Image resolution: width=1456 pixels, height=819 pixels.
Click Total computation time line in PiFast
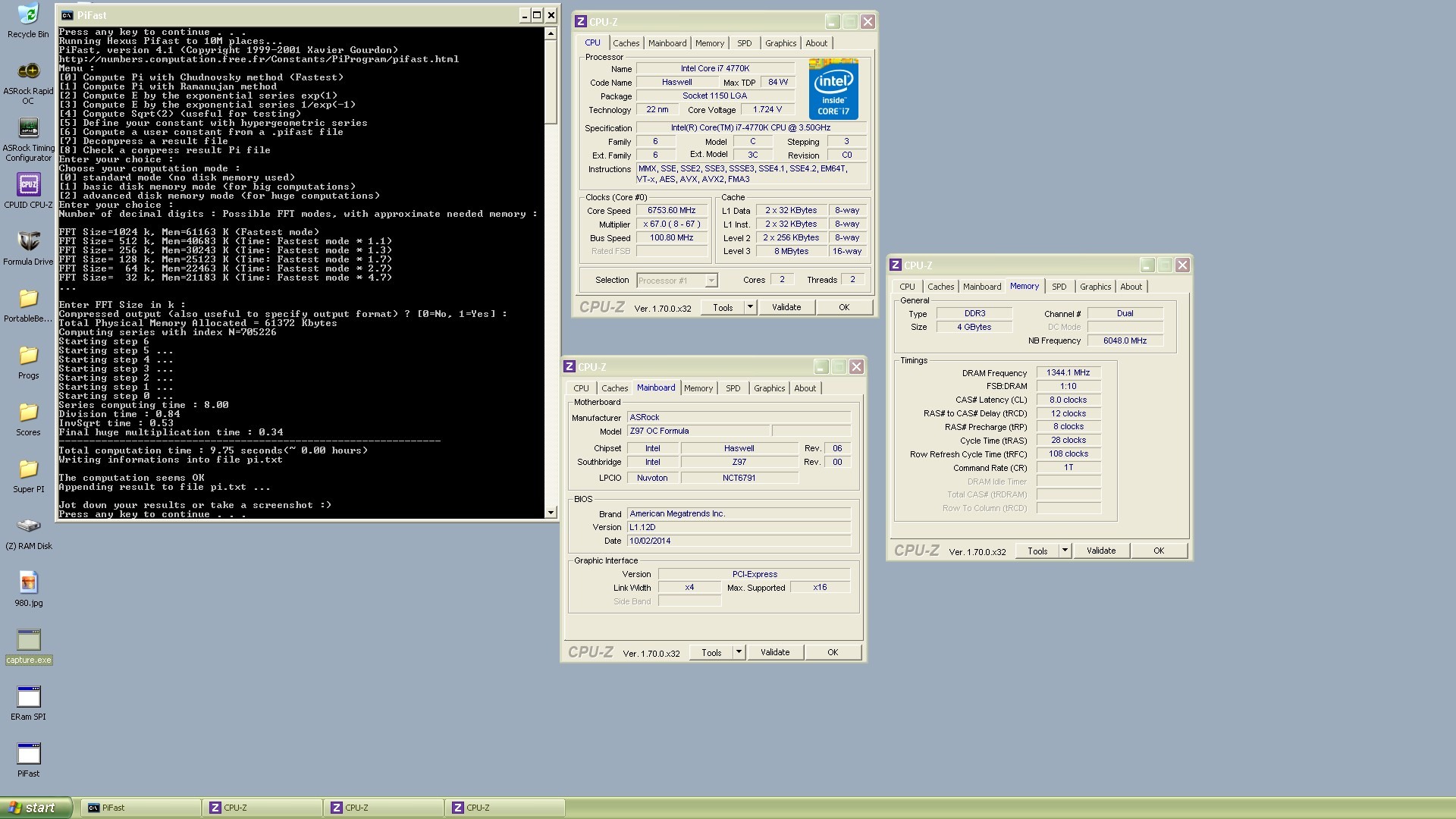click(x=213, y=450)
